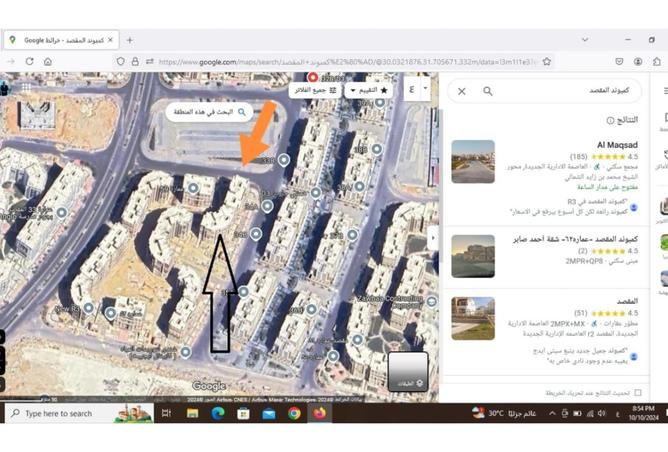This screenshot has width=668, height=452.
Task: Open the volume speaker tray icon
Action: pos(602,413)
